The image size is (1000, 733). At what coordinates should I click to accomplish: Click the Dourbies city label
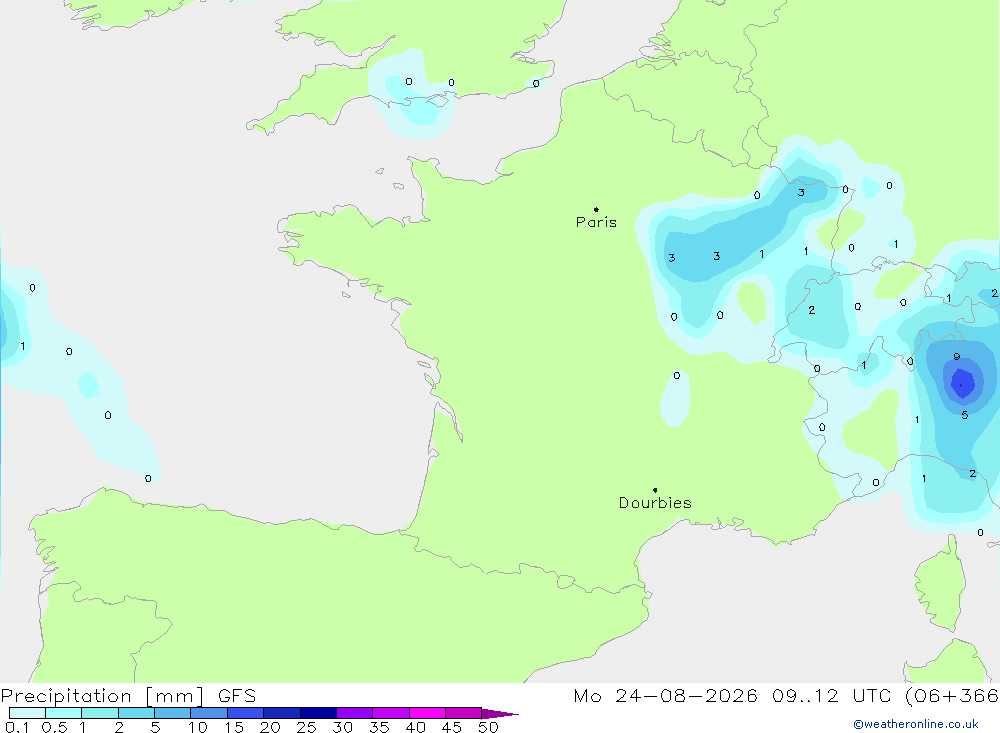[x=655, y=503]
